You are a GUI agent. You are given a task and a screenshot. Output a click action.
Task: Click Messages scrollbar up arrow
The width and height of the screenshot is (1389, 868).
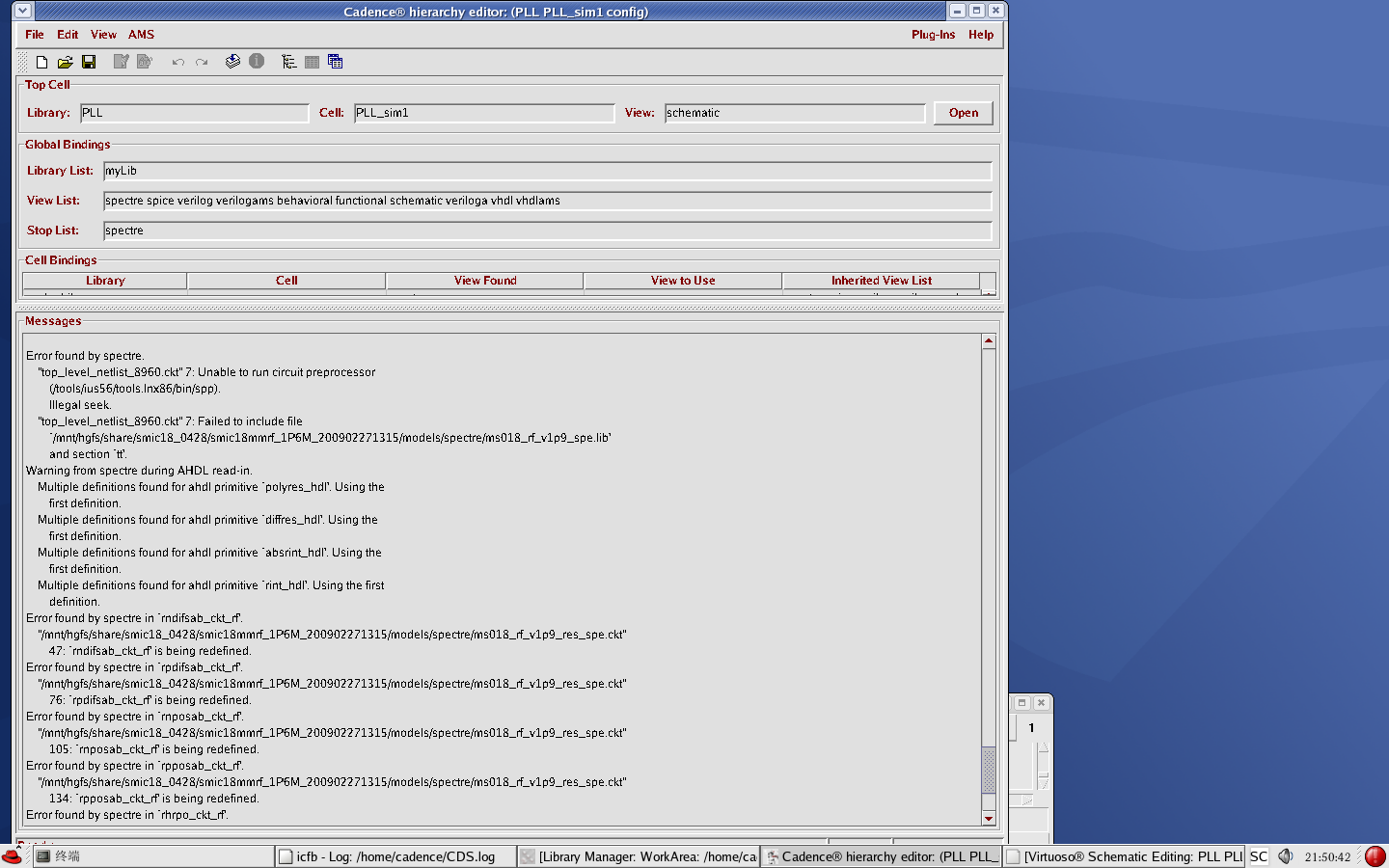989,341
